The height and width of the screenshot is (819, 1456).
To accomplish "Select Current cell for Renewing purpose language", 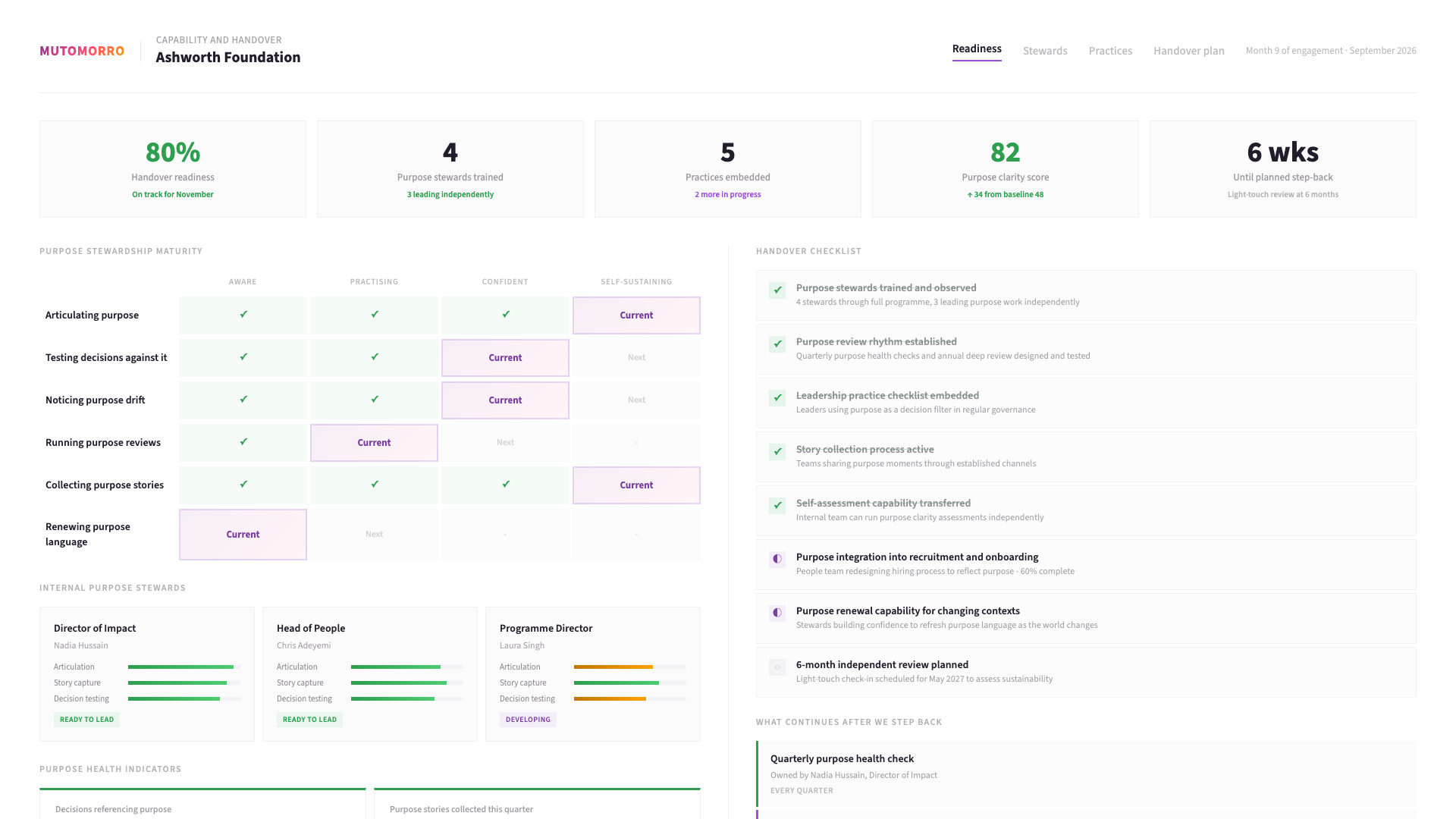I will pyautogui.click(x=243, y=535).
